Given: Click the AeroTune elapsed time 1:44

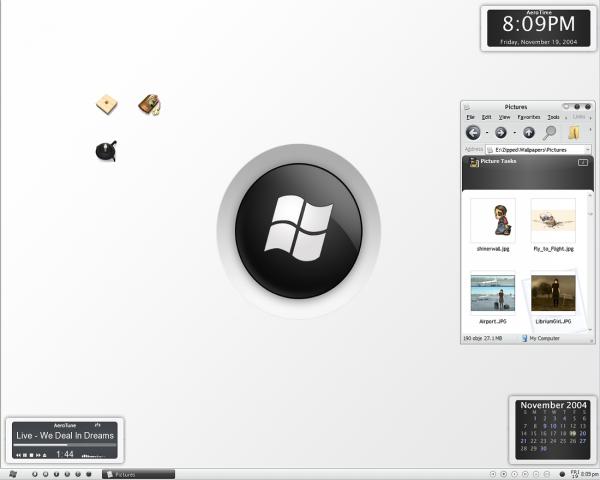Looking at the screenshot, I should [65, 454].
